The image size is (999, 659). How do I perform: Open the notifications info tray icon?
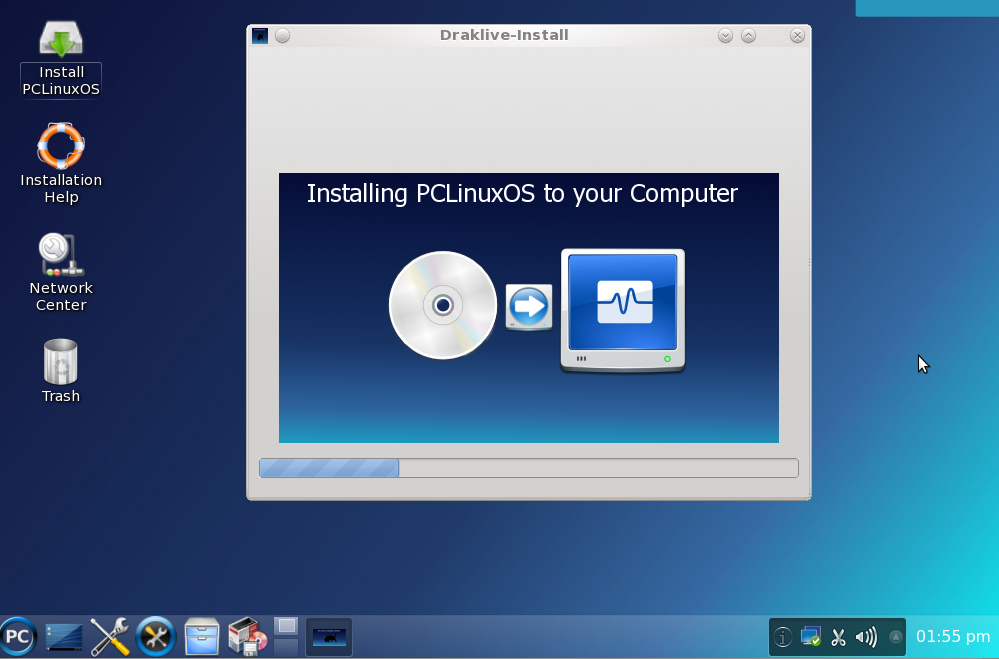click(782, 637)
